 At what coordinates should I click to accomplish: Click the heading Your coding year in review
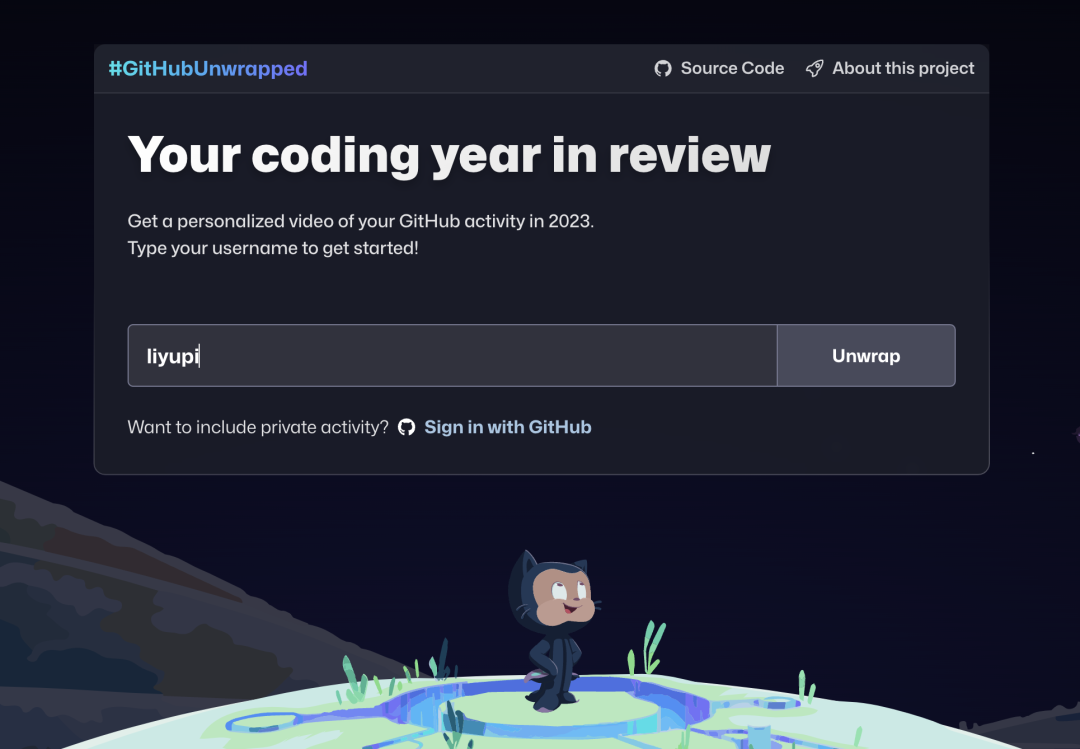pyautogui.click(x=449, y=156)
